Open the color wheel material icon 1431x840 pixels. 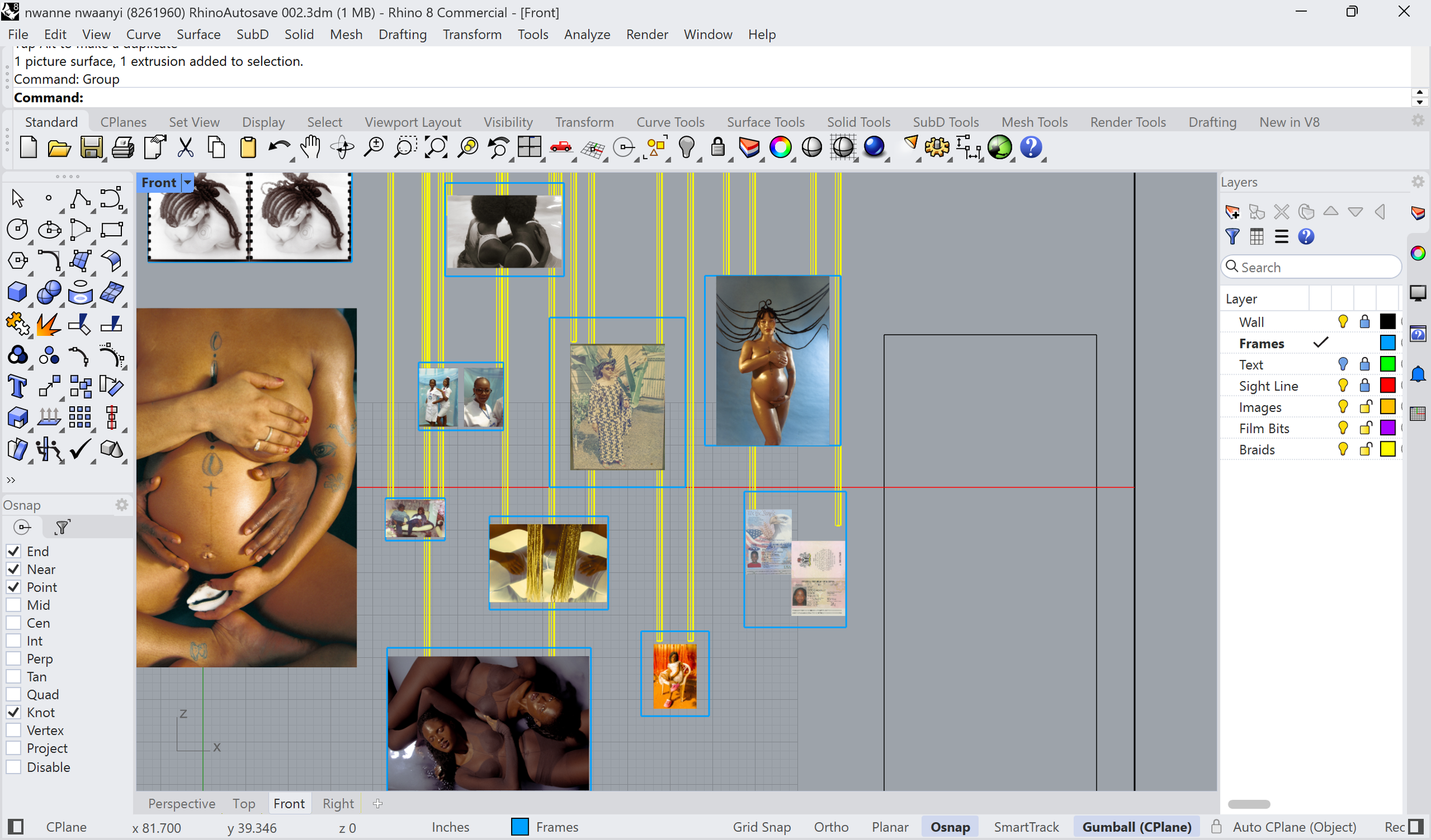[x=780, y=148]
